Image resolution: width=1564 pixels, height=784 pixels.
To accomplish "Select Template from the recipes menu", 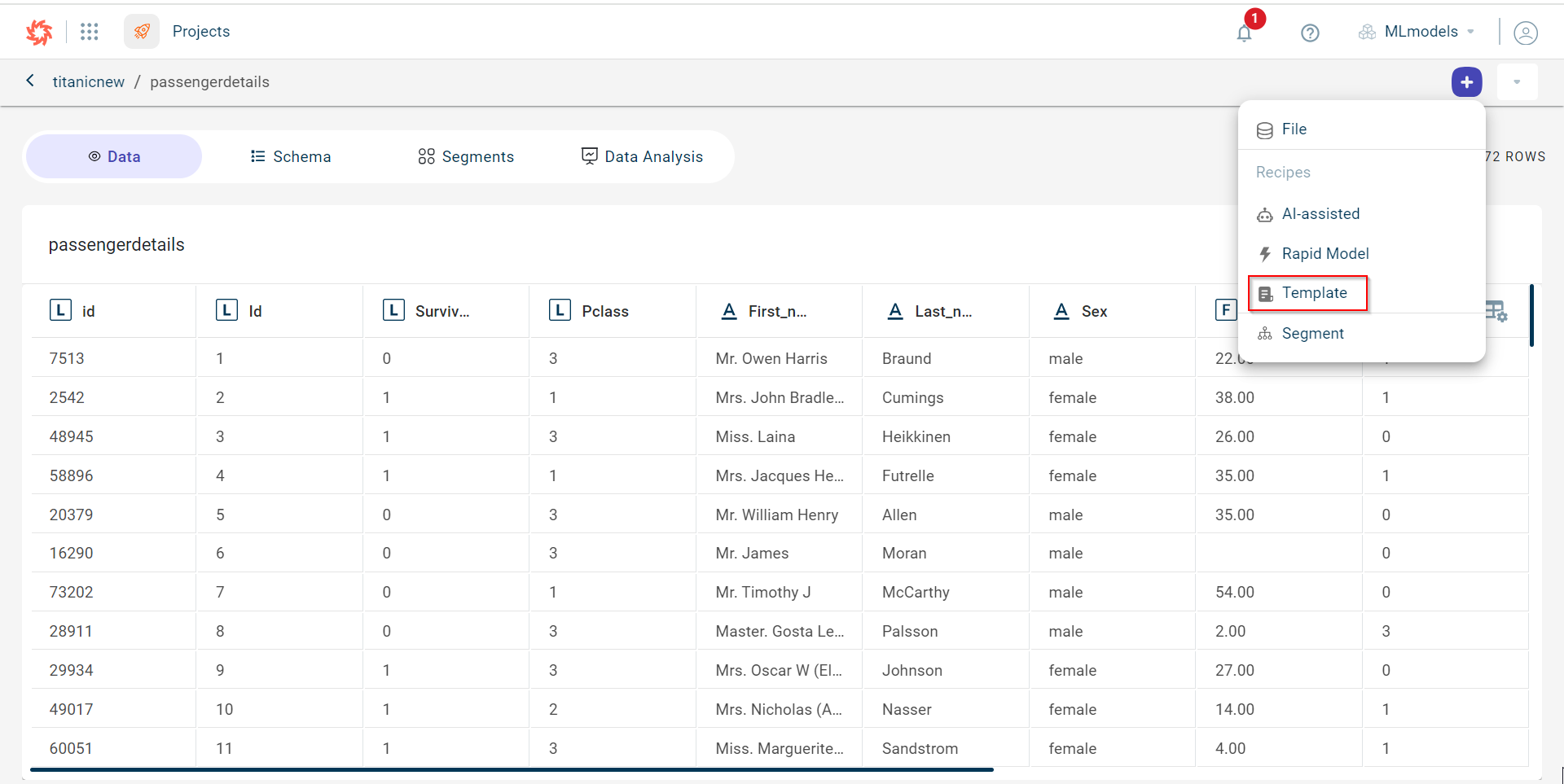I will click(x=1314, y=293).
